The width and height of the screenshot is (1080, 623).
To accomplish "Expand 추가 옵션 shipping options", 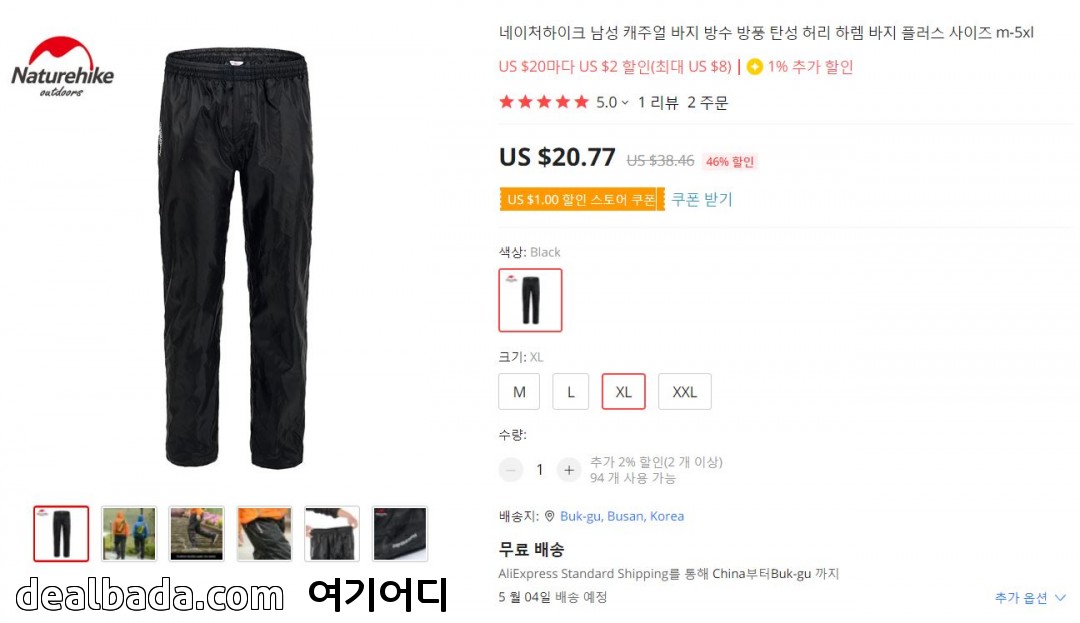I will click(x=1030, y=598).
